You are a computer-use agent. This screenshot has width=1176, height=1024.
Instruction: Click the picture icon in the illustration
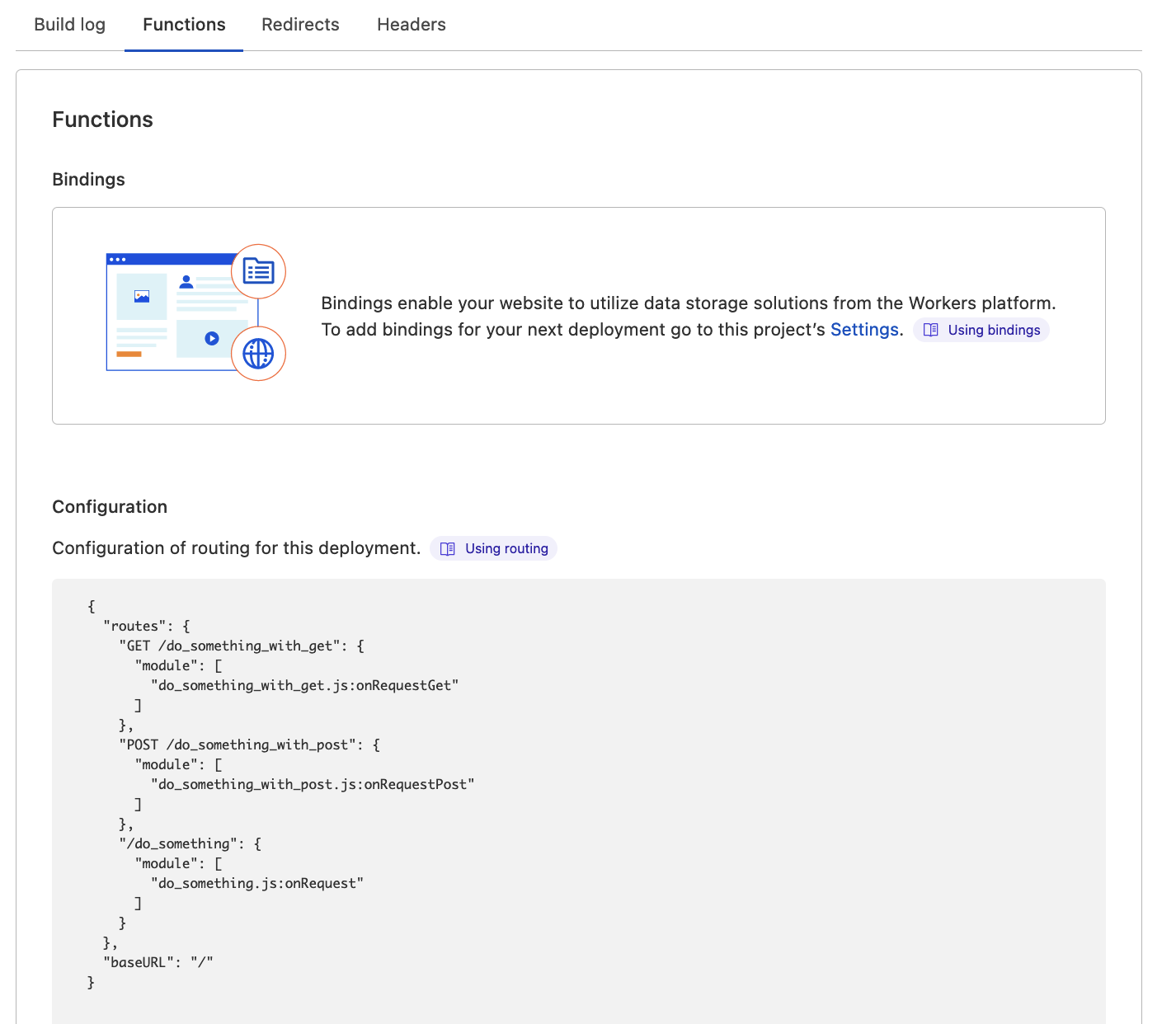click(x=142, y=297)
